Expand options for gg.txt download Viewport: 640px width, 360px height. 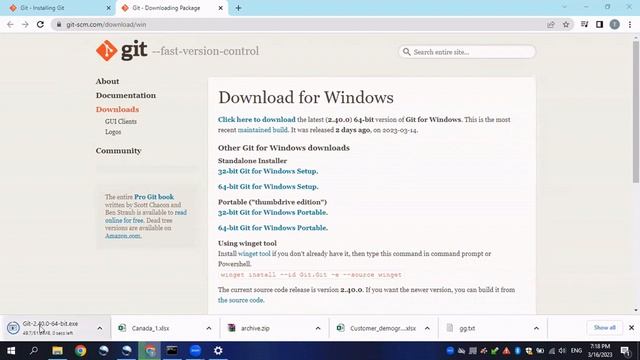(x=536, y=328)
